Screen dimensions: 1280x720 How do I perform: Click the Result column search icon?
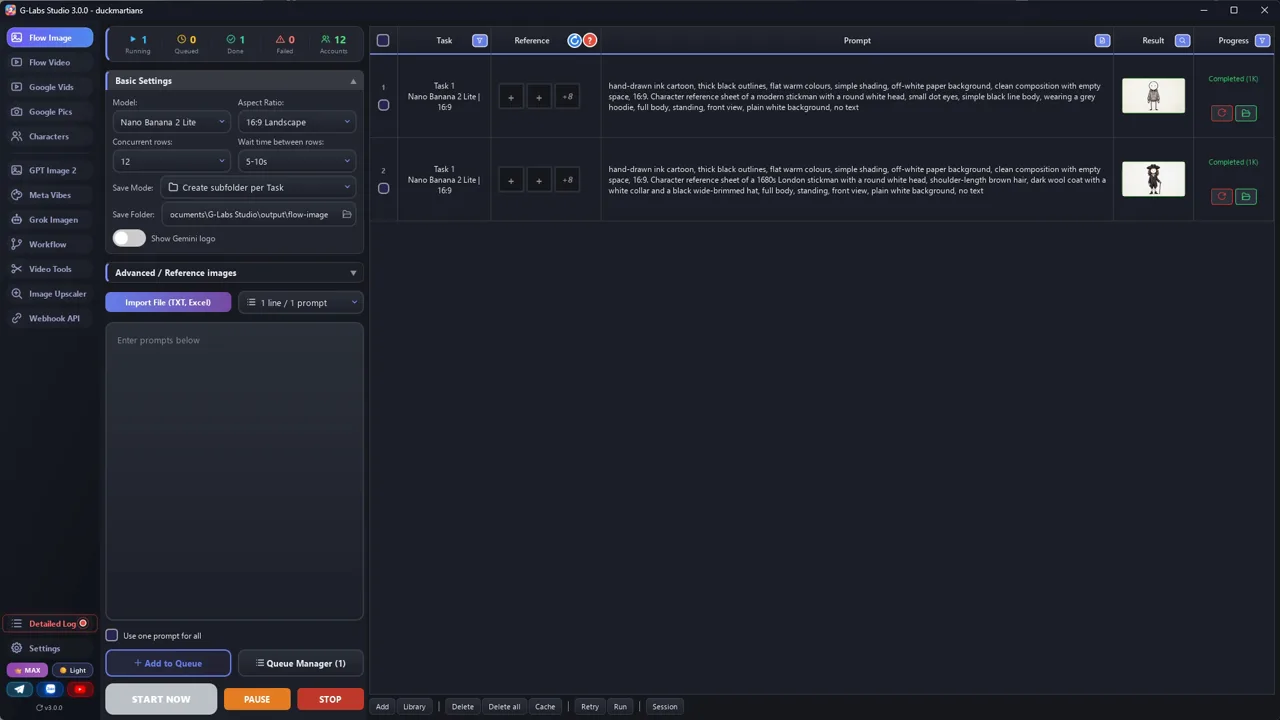(1182, 41)
